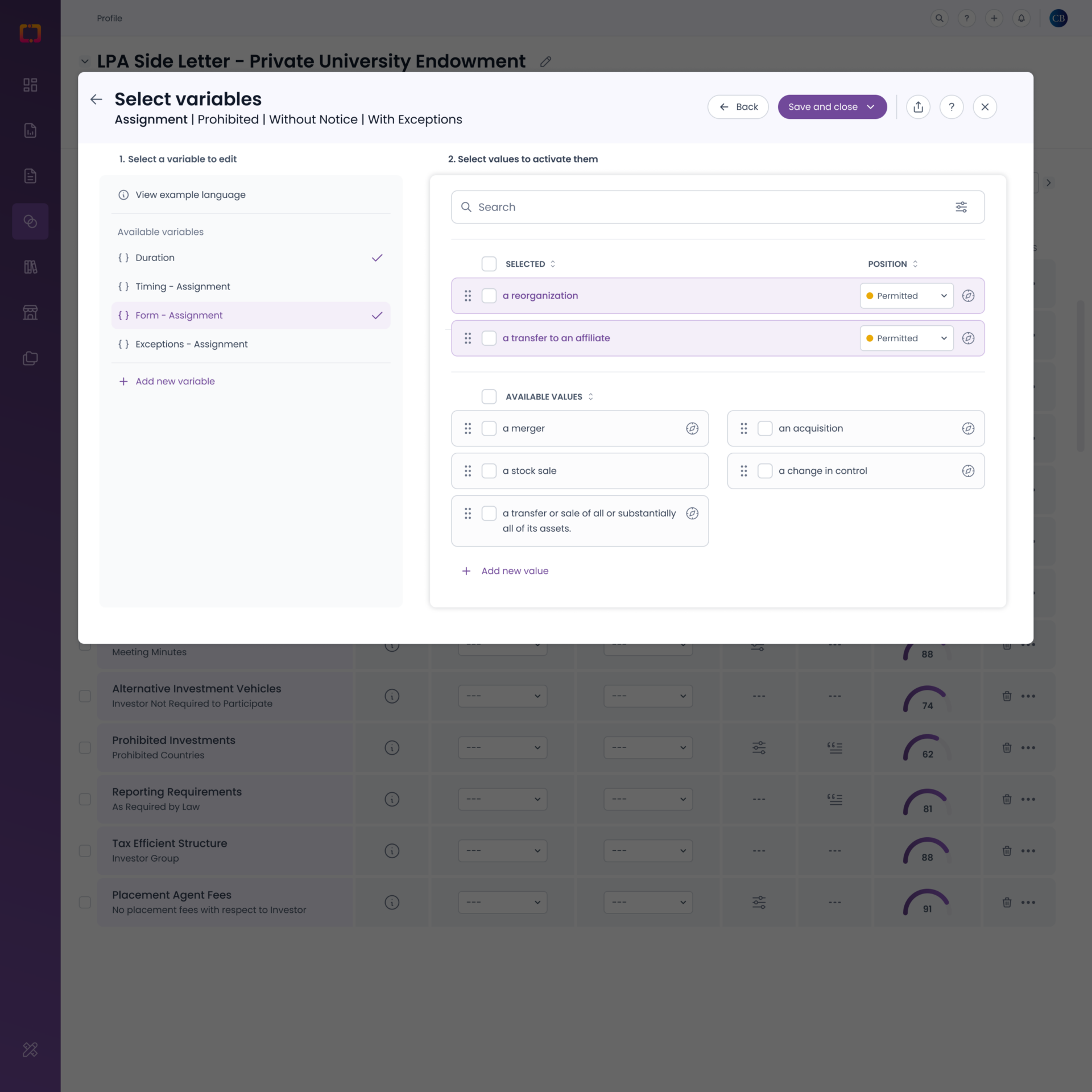Click the left arrow beside Select variables
This screenshot has width=1092, height=1092.
coord(96,100)
